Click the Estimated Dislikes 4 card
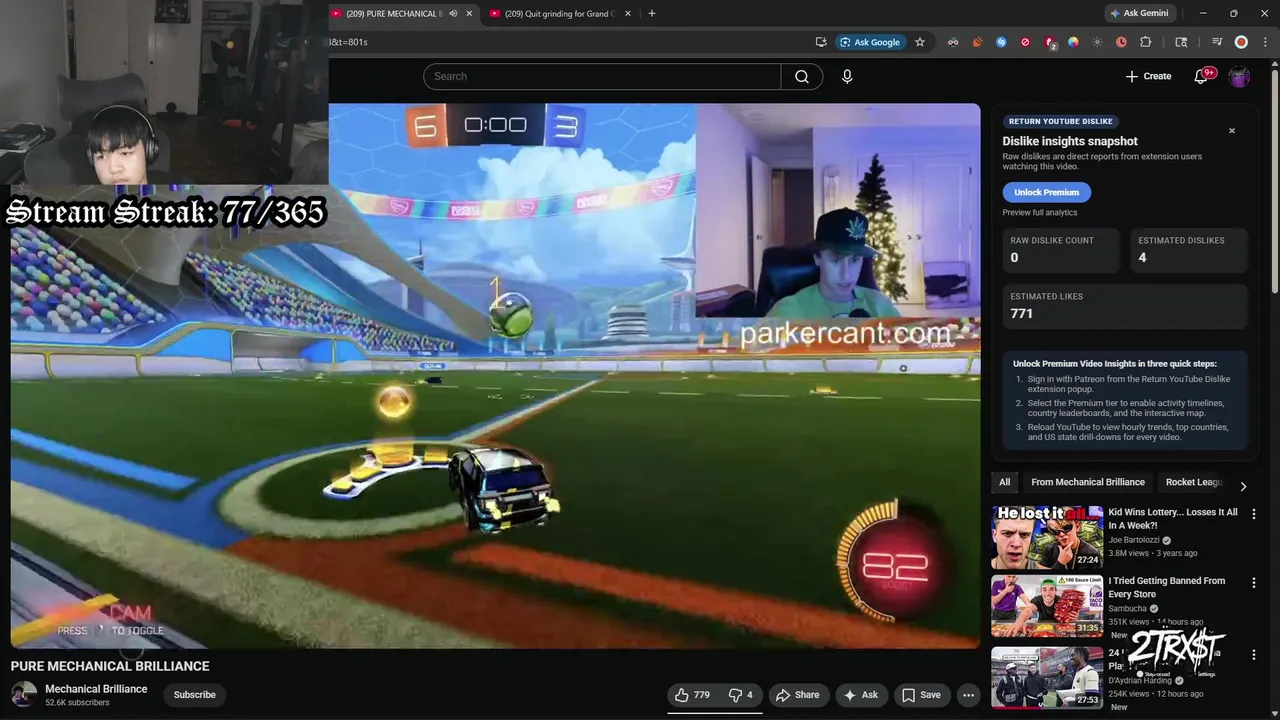The image size is (1280, 720). click(1189, 250)
